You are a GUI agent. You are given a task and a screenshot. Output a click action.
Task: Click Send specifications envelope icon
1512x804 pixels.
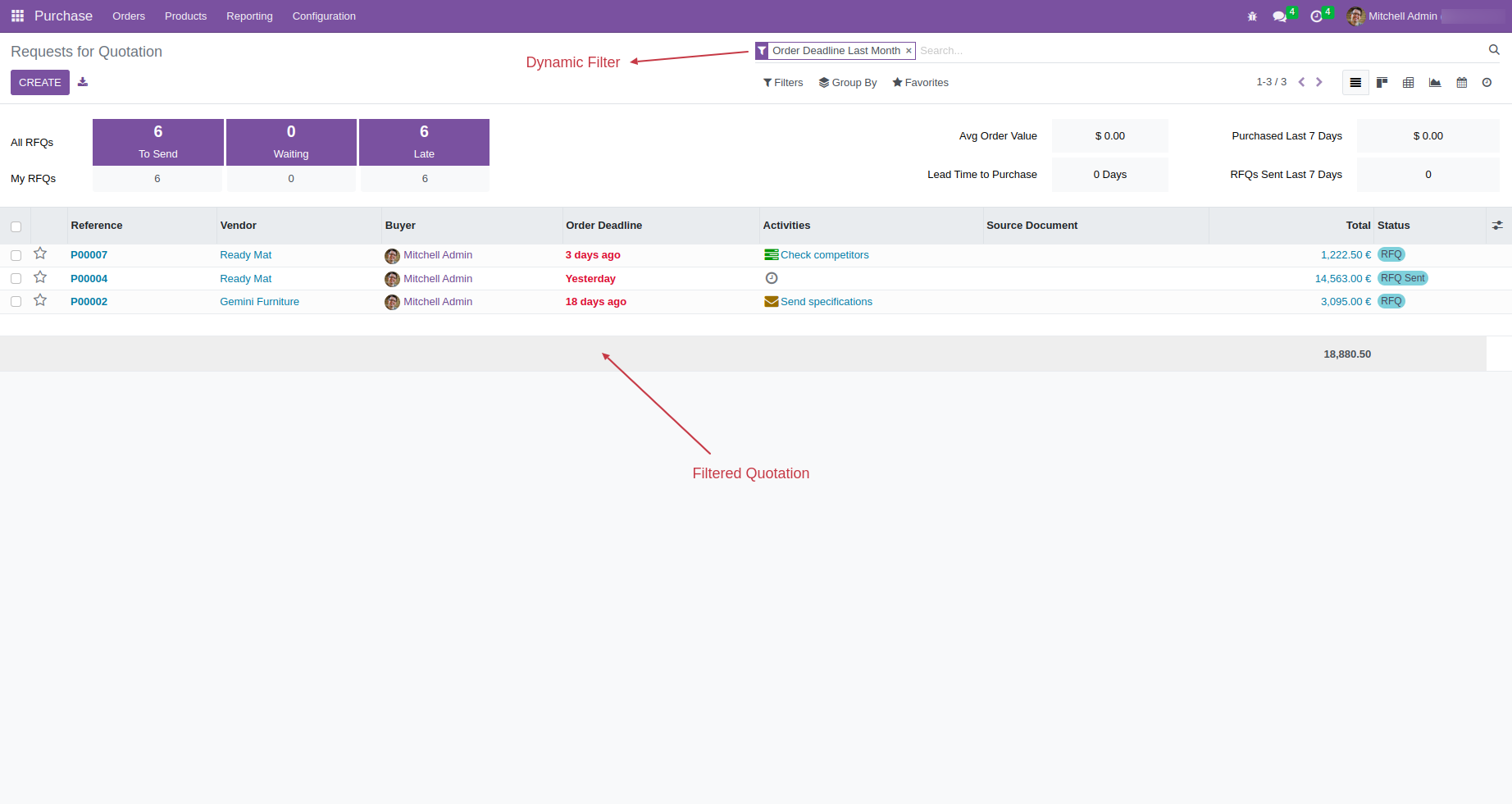(771, 302)
